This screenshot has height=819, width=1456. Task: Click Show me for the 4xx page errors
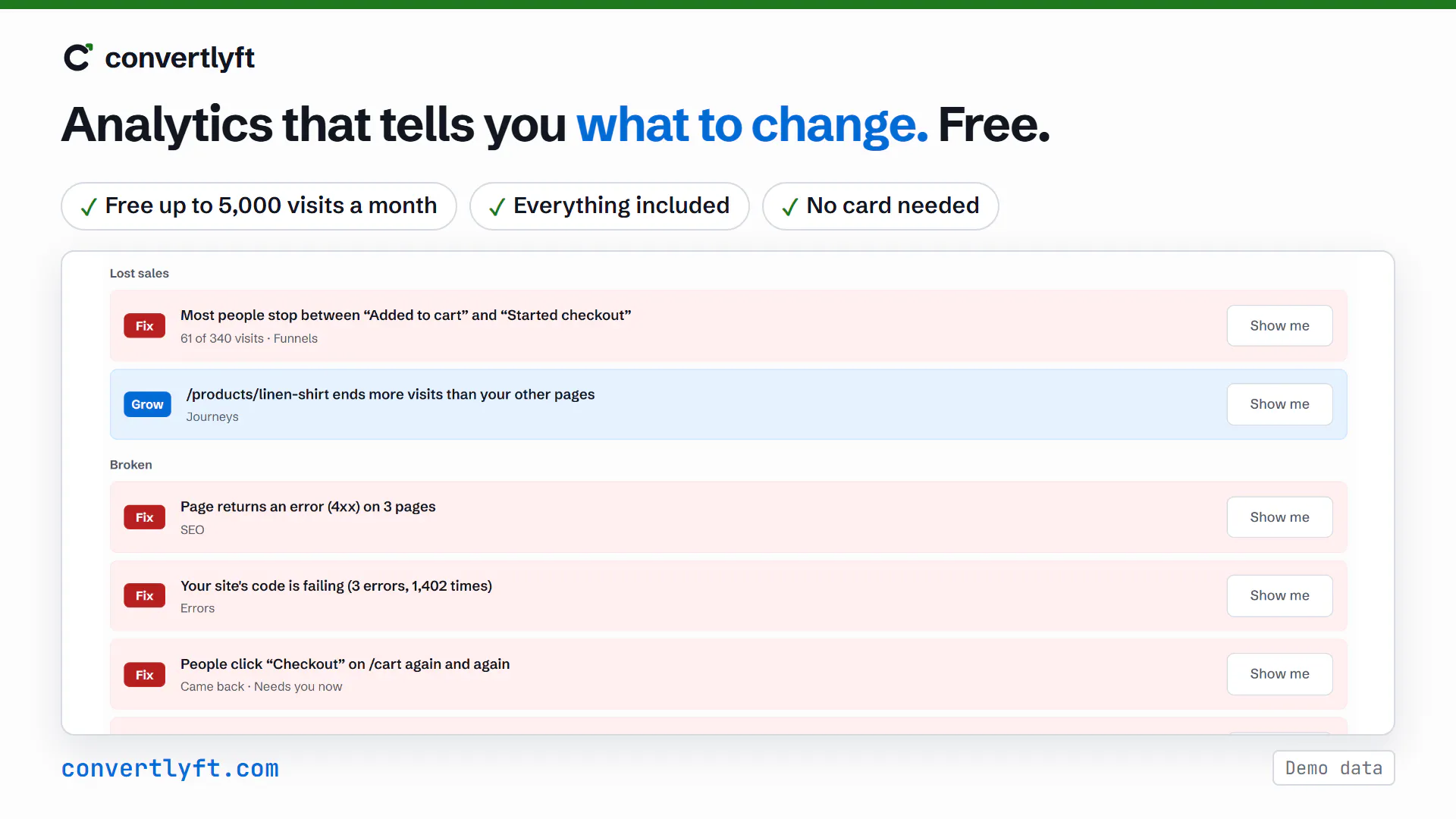pos(1279,517)
